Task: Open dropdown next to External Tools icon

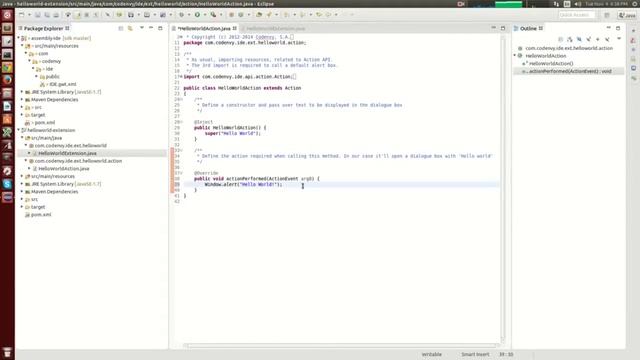Action: click(x=221, y=15)
